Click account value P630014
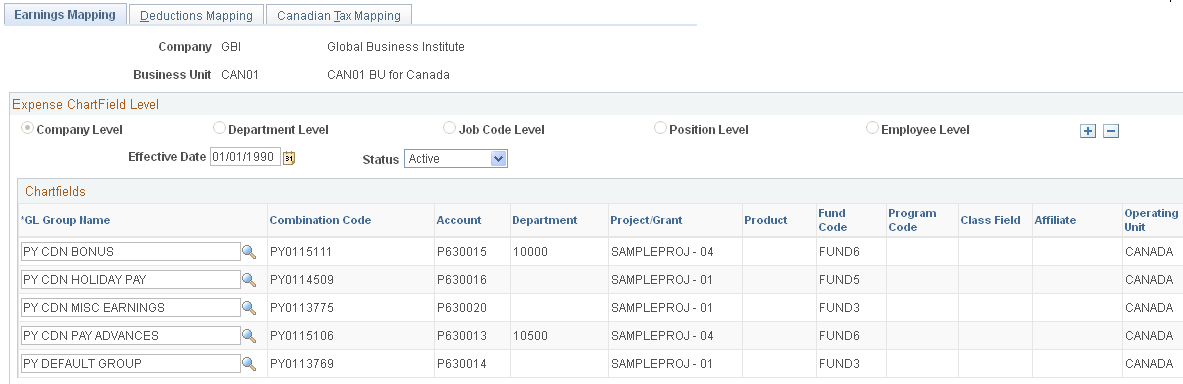The width and height of the screenshot is (1183, 384). coord(462,364)
